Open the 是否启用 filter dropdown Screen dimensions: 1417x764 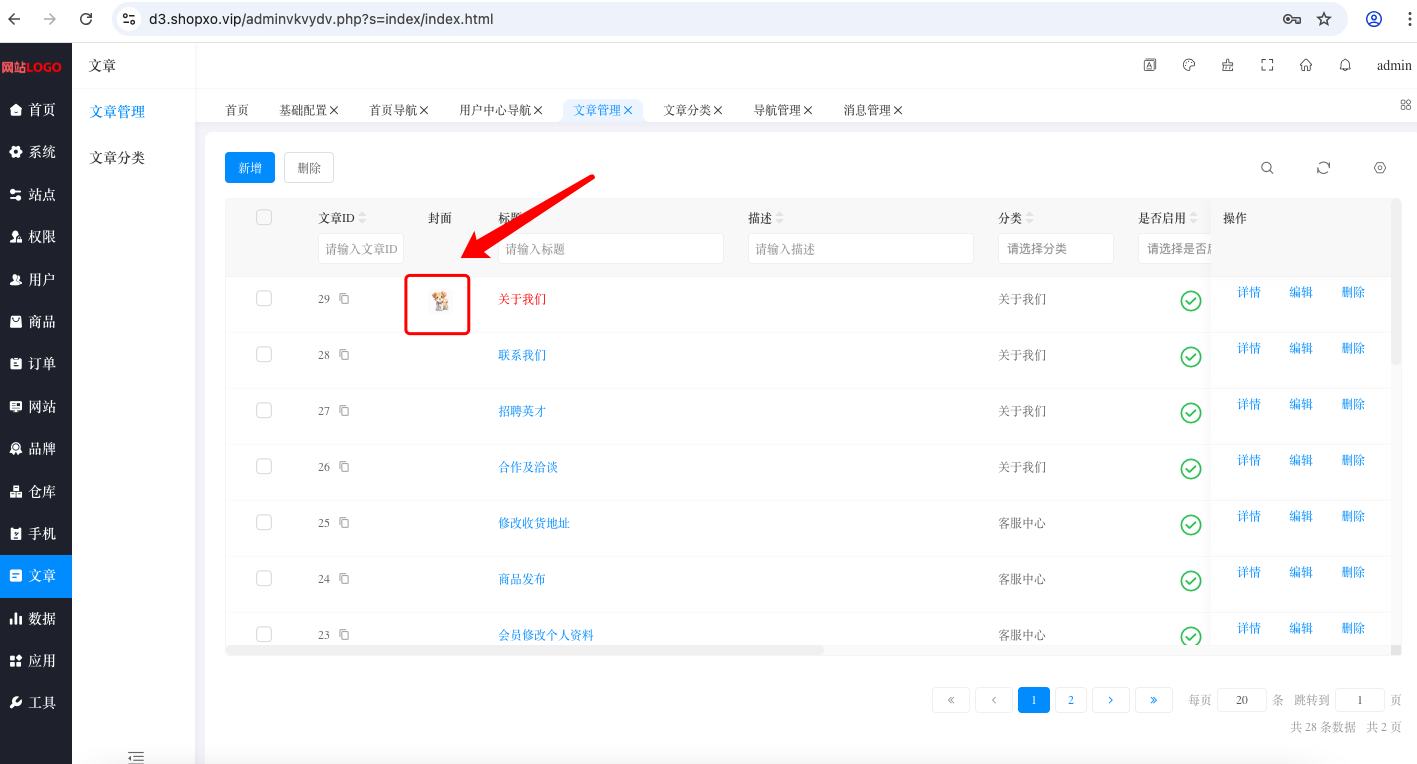(x=1174, y=249)
